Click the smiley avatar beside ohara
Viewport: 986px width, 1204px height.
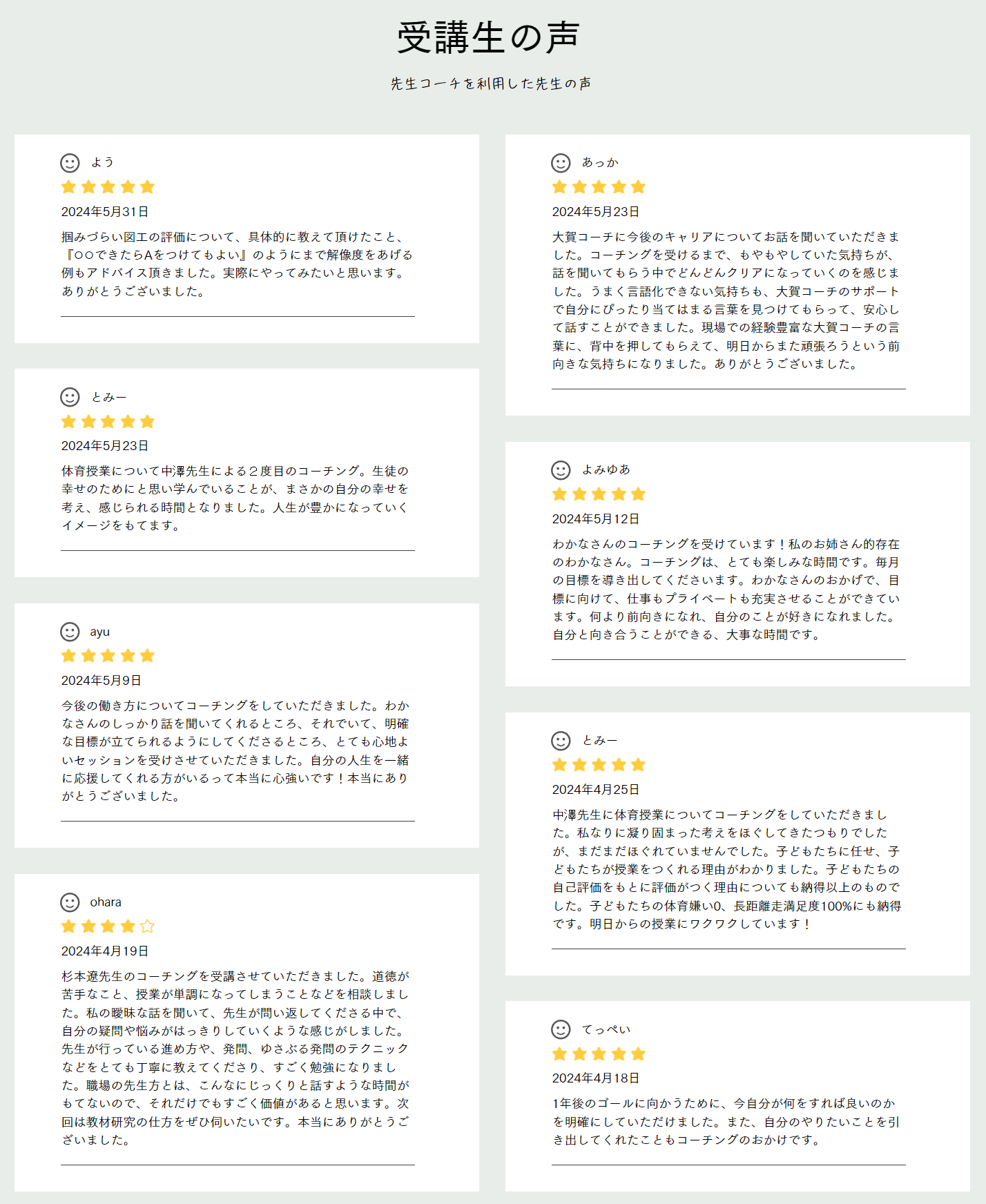[70, 902]
